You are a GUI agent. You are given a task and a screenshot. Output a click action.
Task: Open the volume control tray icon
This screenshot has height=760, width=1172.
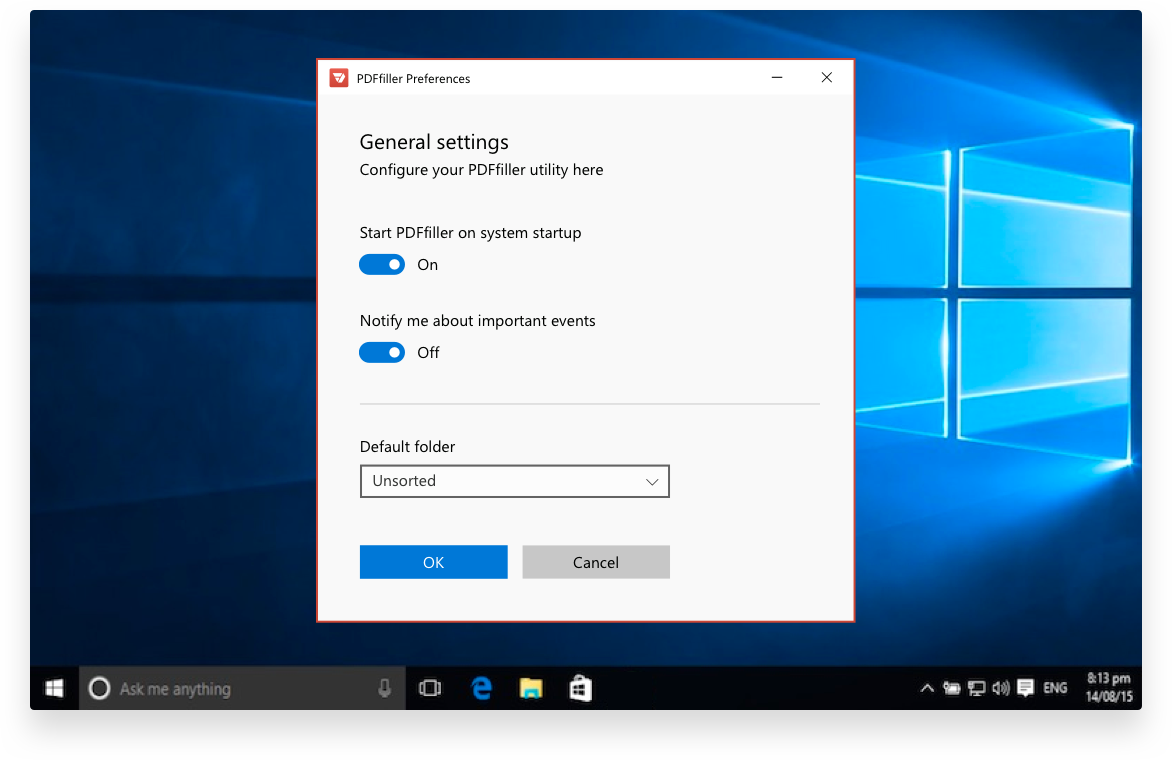(1001, 688)
